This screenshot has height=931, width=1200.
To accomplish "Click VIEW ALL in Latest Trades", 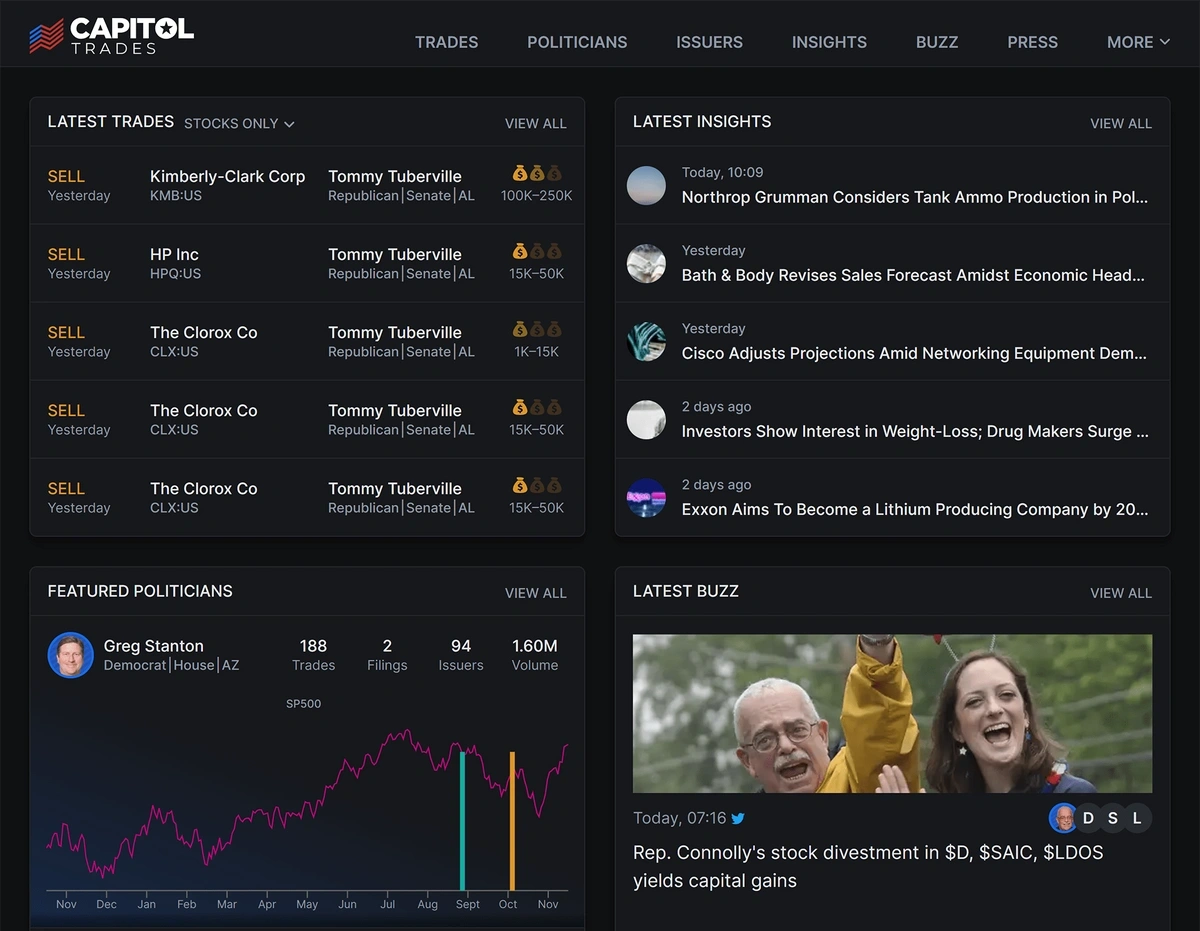I will pos(535,123).
